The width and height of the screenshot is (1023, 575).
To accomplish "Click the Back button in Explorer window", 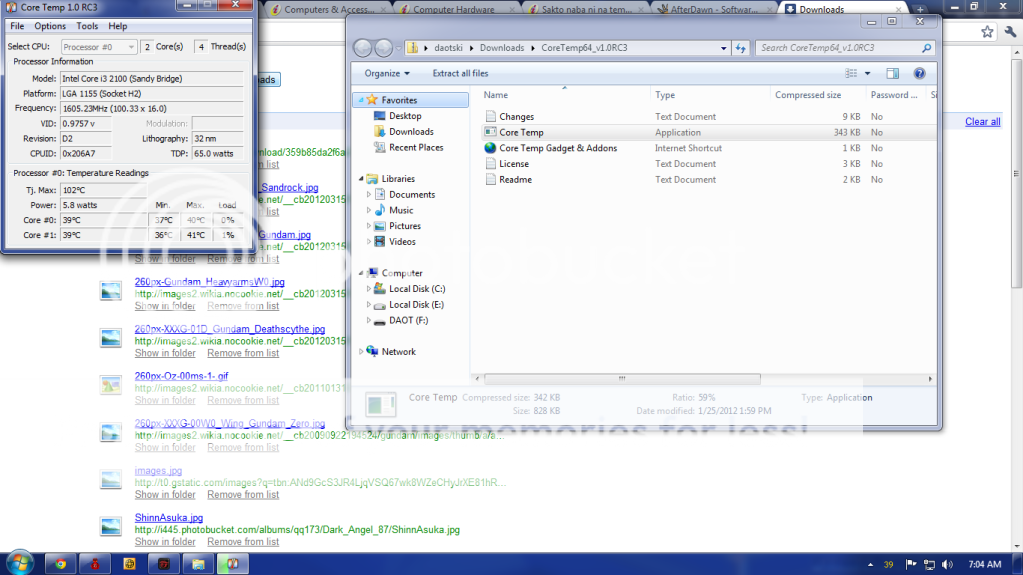I will tap(363, 48).
